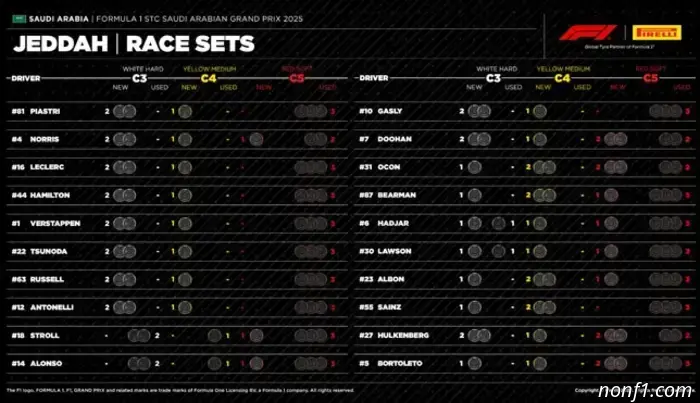Select Piastri's new C3 hard tyre icons
The height and width of the screenshot is (403, 700).
point(124,111)
